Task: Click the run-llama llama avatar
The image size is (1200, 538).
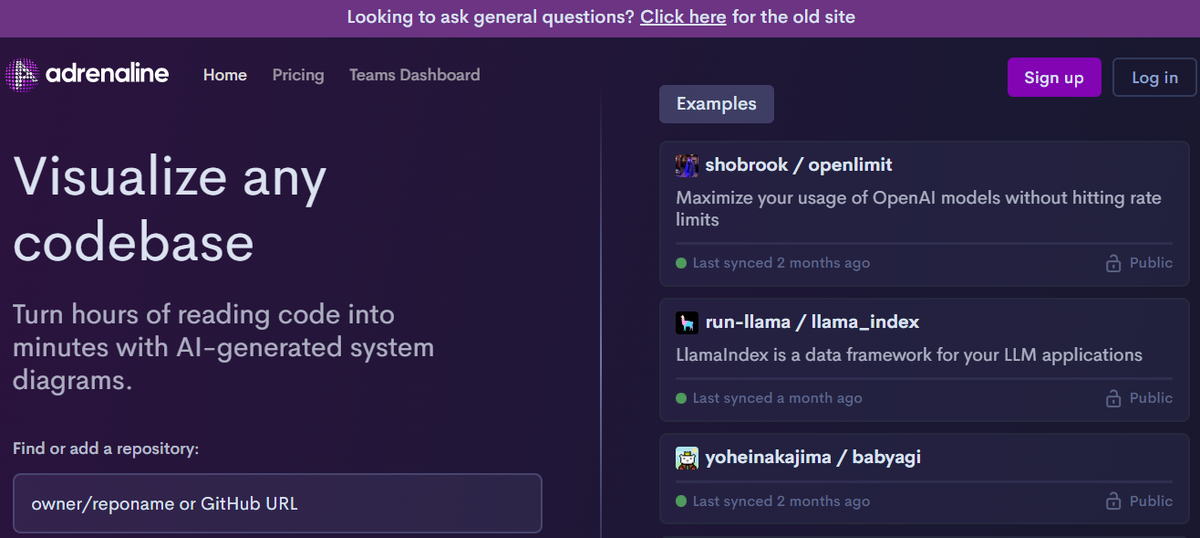Action: 686,322
